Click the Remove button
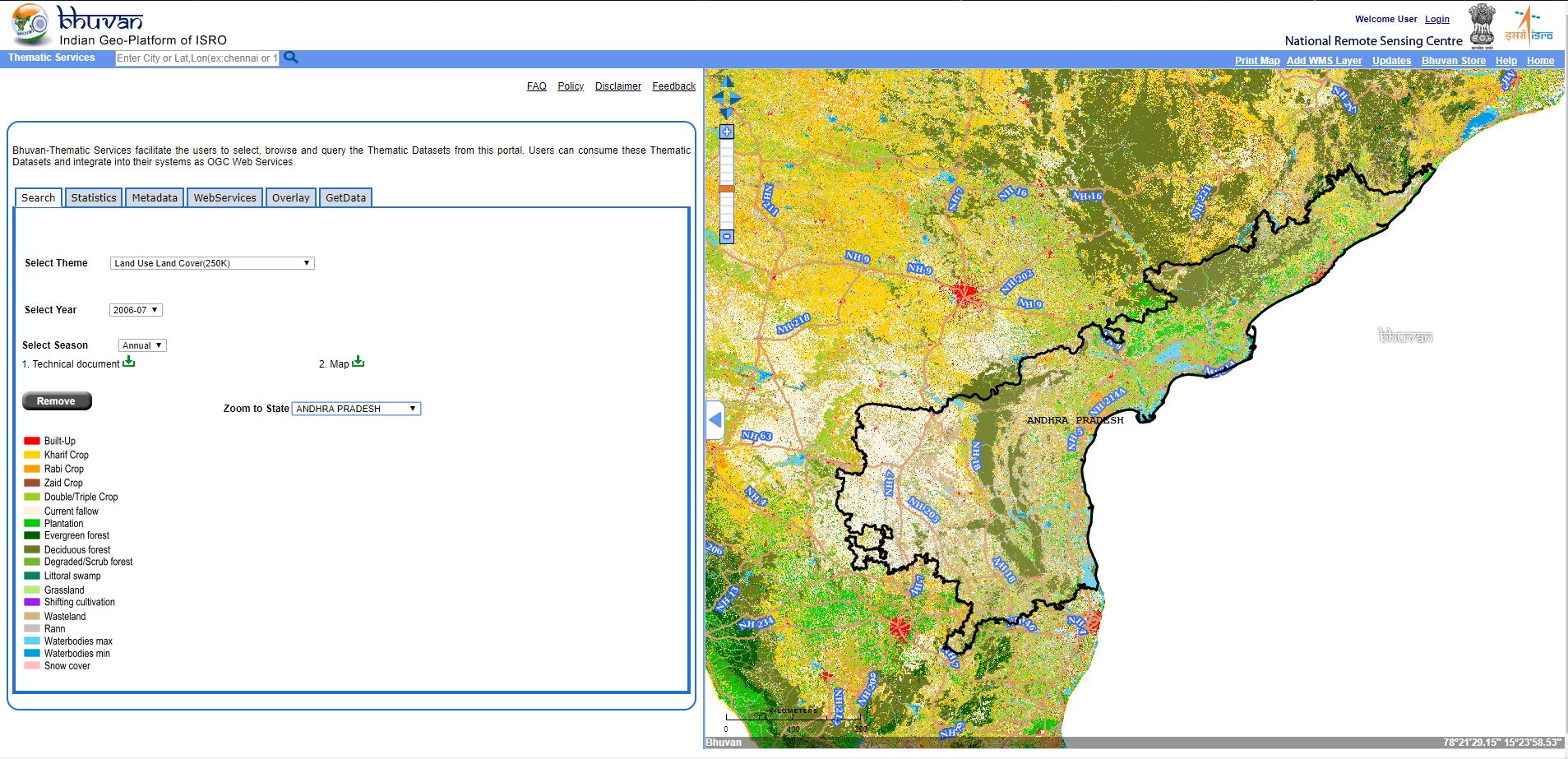 point(57,401)
